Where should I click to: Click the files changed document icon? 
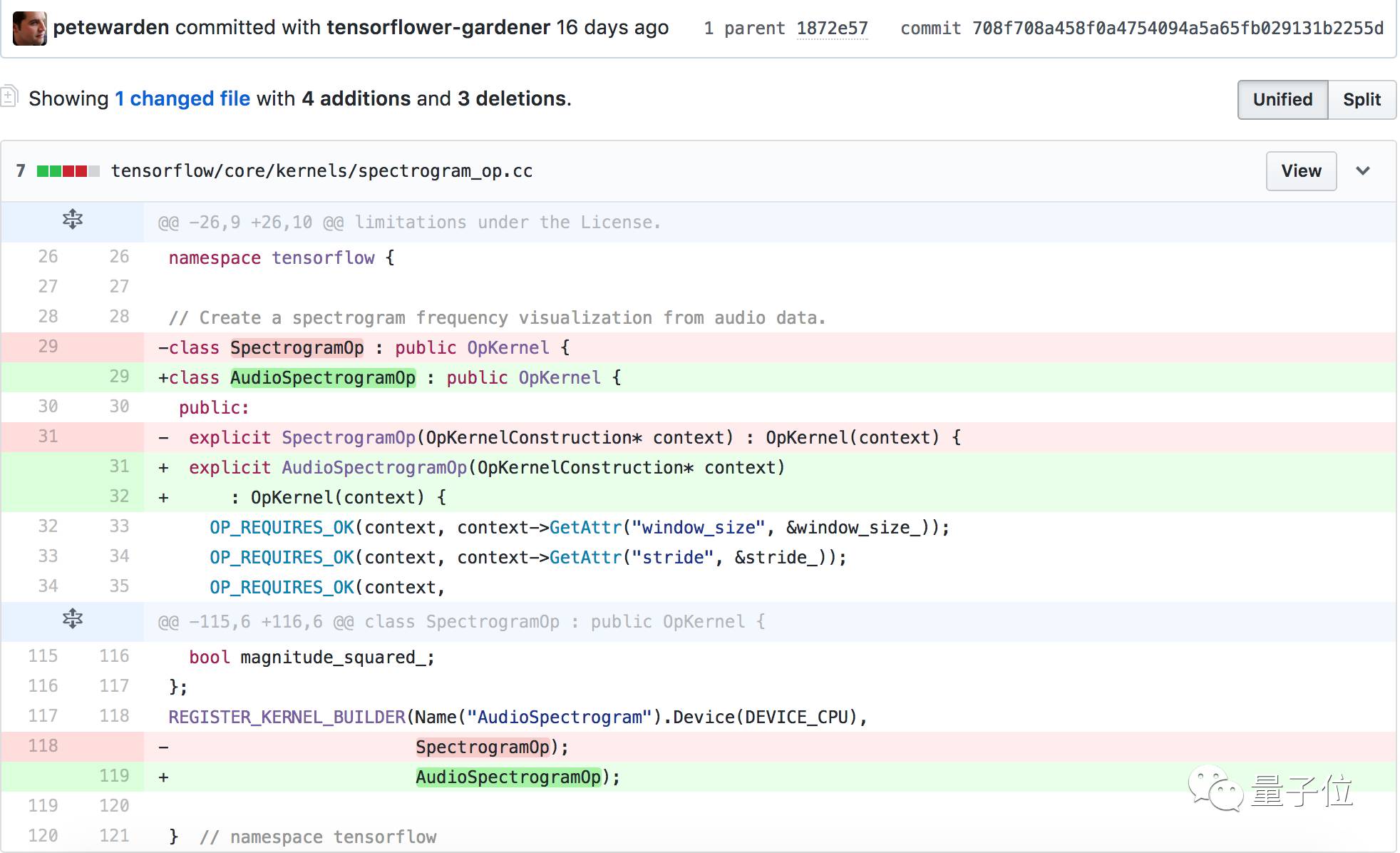tap(9, 96)
